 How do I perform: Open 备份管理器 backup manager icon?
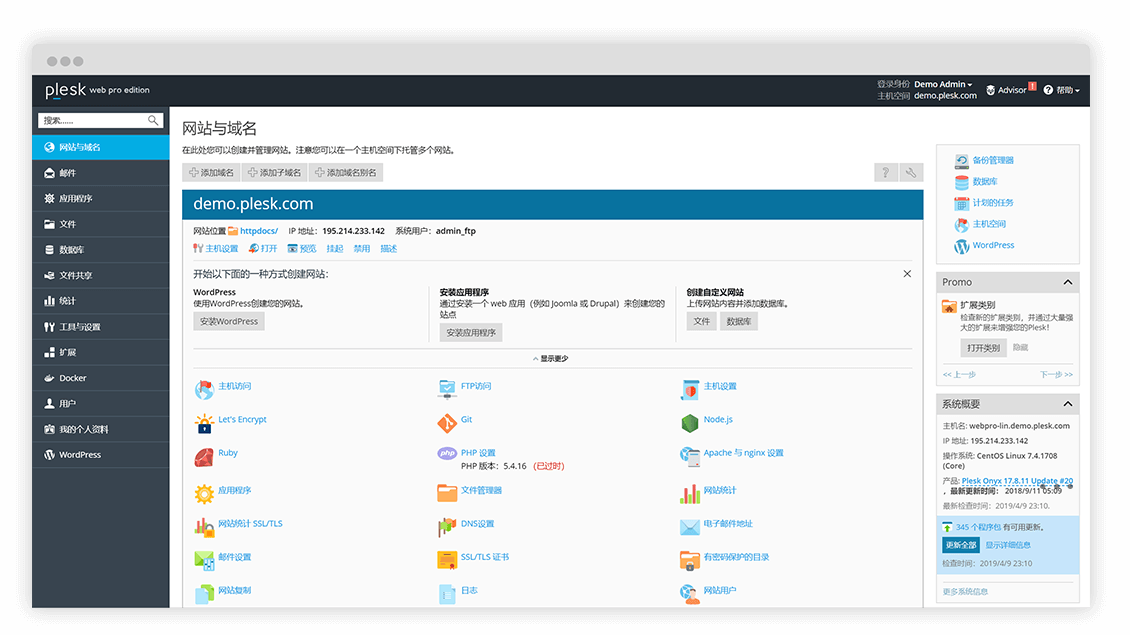961,161
